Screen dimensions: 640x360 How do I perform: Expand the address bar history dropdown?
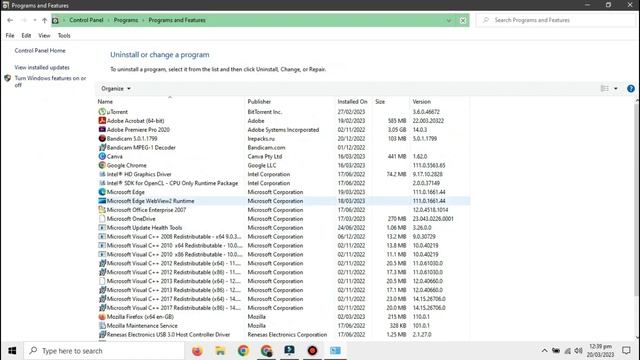449,20
